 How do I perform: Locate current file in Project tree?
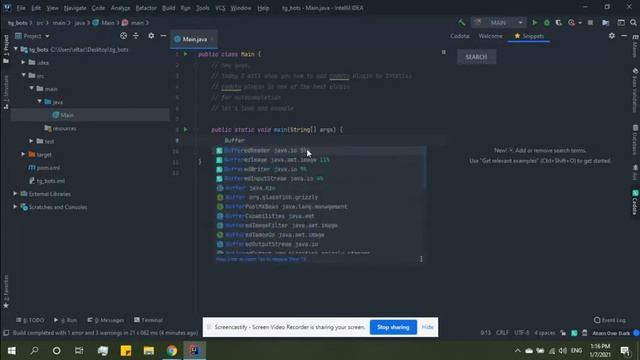tap(123, 36)
